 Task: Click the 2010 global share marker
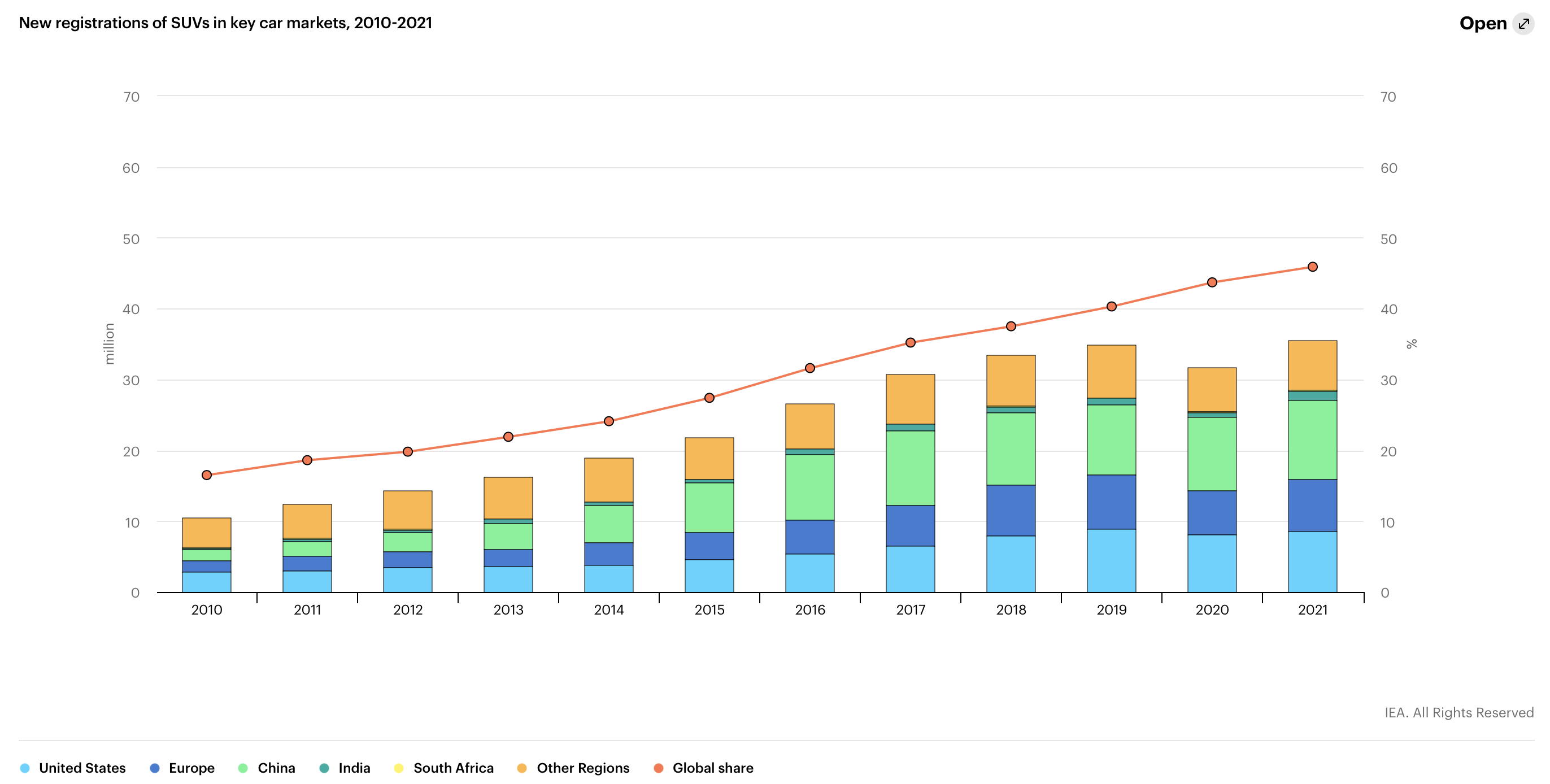[x=206, y=474]
